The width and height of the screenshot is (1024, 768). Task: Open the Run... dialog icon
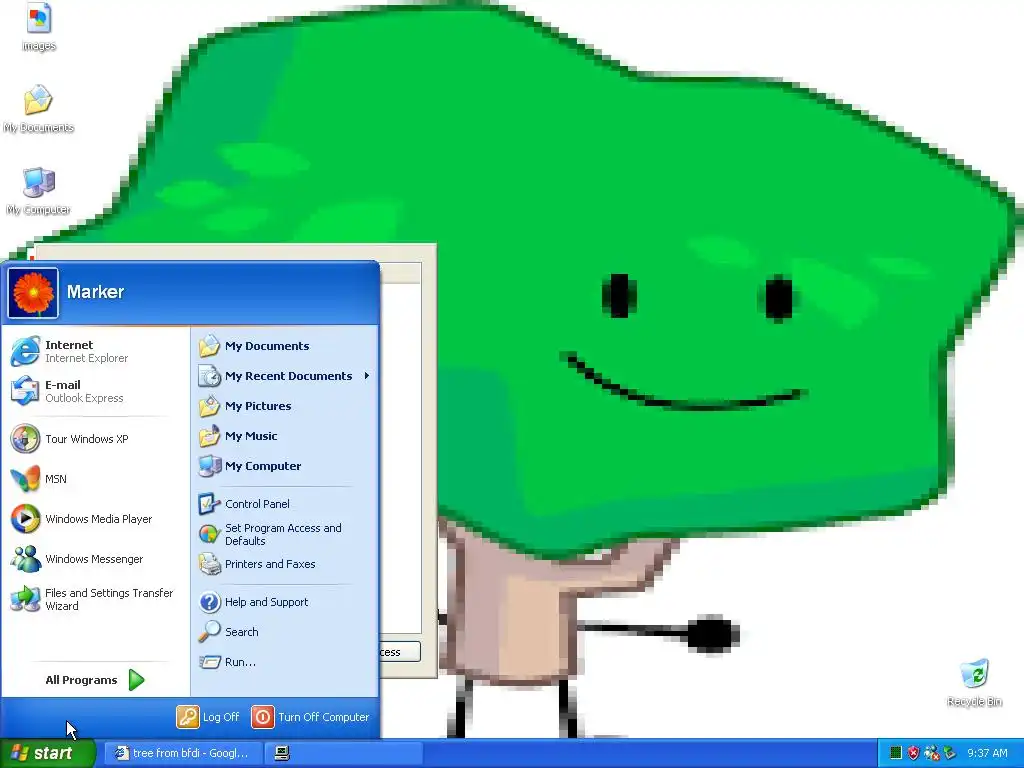click(210, 662)
